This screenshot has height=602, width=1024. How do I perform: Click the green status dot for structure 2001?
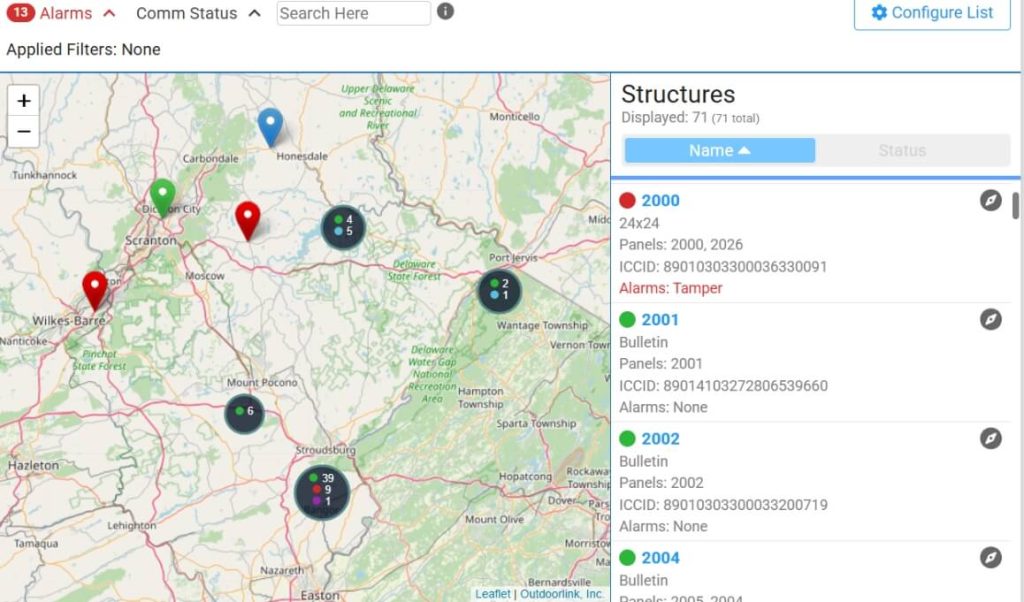(627, 319)
